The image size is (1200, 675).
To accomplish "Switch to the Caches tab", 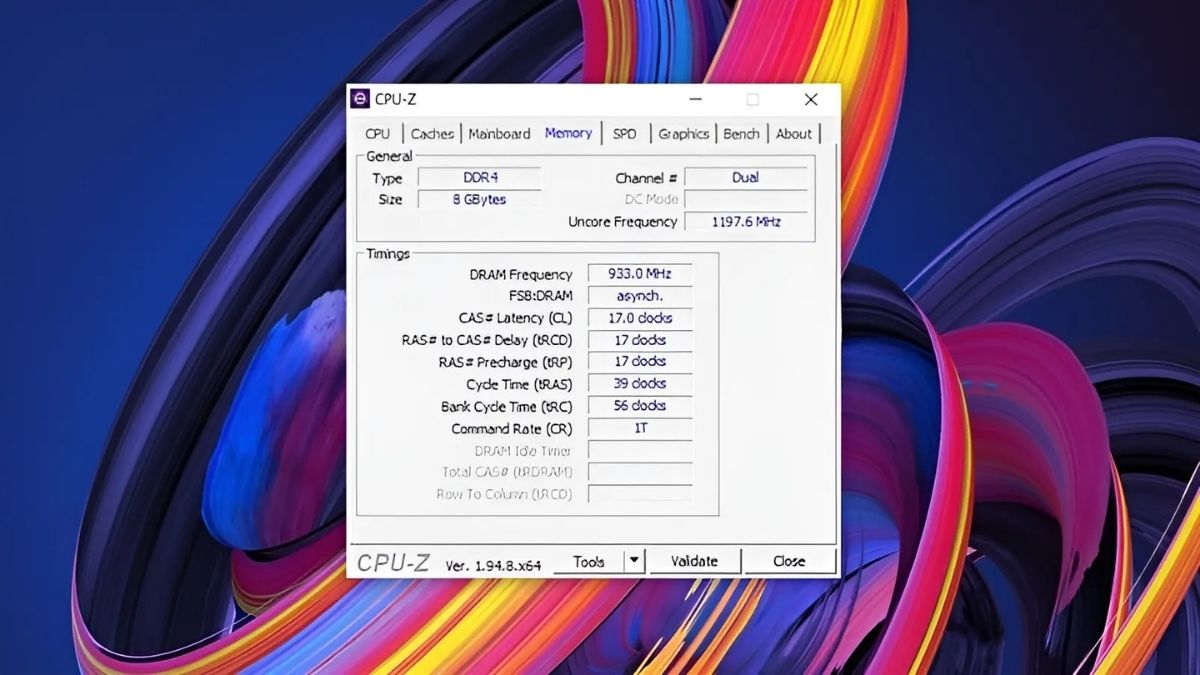I will tap(432, 133).
